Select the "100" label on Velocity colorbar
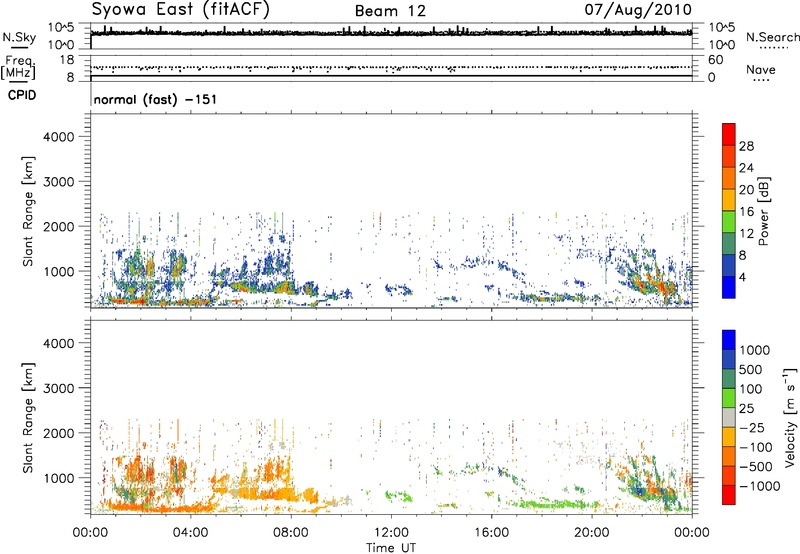 point(751,389)
